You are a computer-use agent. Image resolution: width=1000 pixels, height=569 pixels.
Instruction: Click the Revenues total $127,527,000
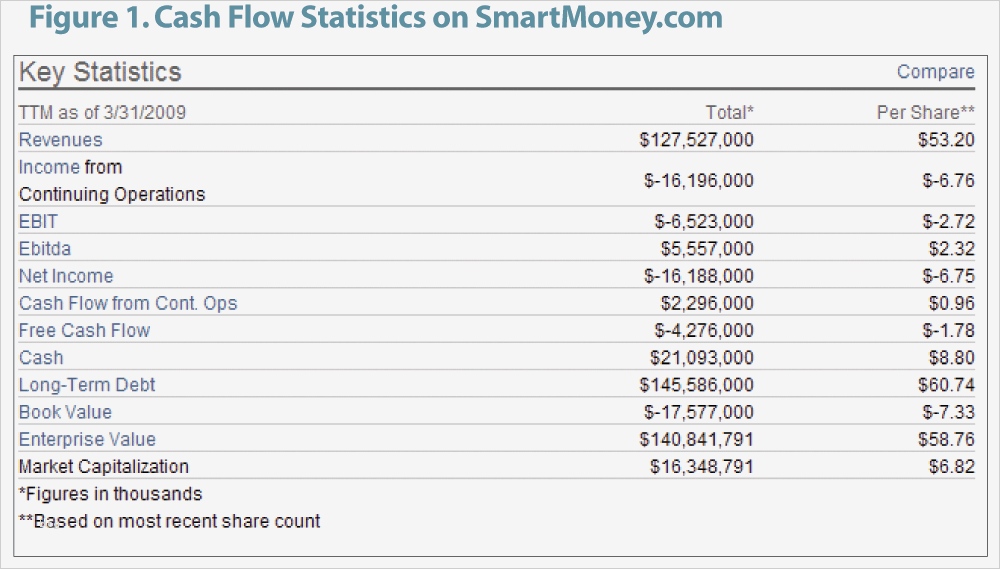696,140
